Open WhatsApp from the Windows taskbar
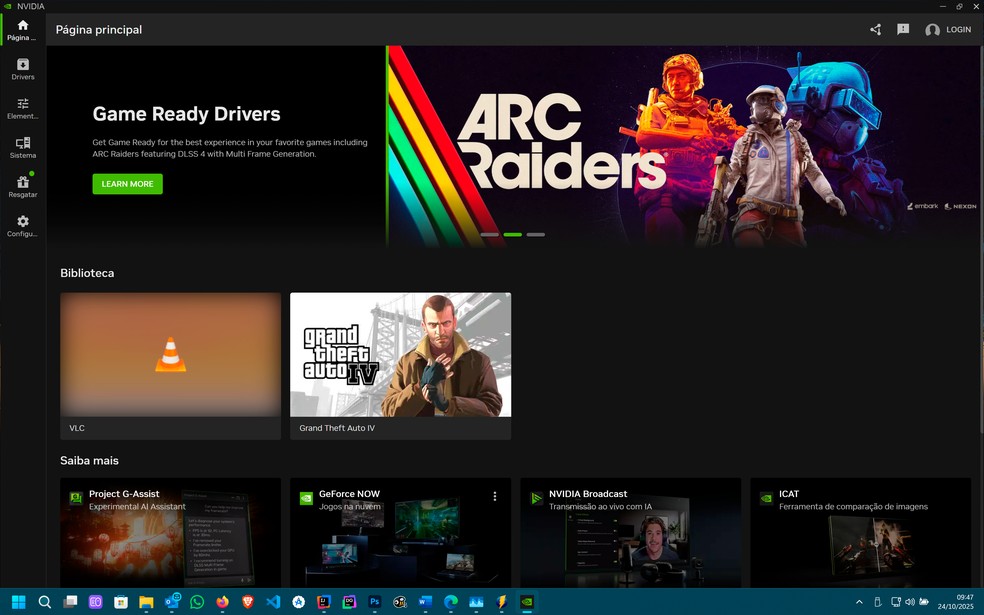984x615 pixels. [197, 602]
